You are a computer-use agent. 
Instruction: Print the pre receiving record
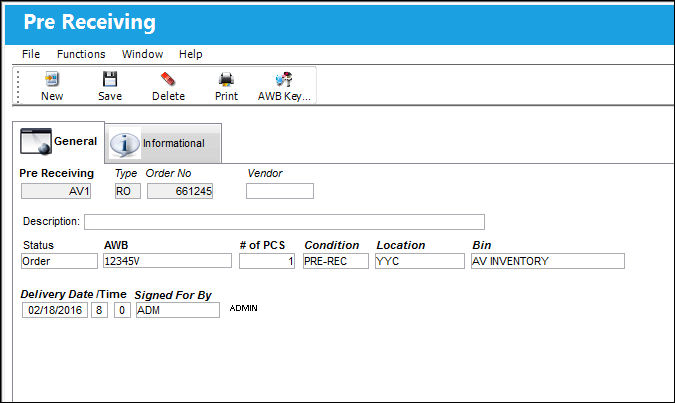tap(226, 86)
